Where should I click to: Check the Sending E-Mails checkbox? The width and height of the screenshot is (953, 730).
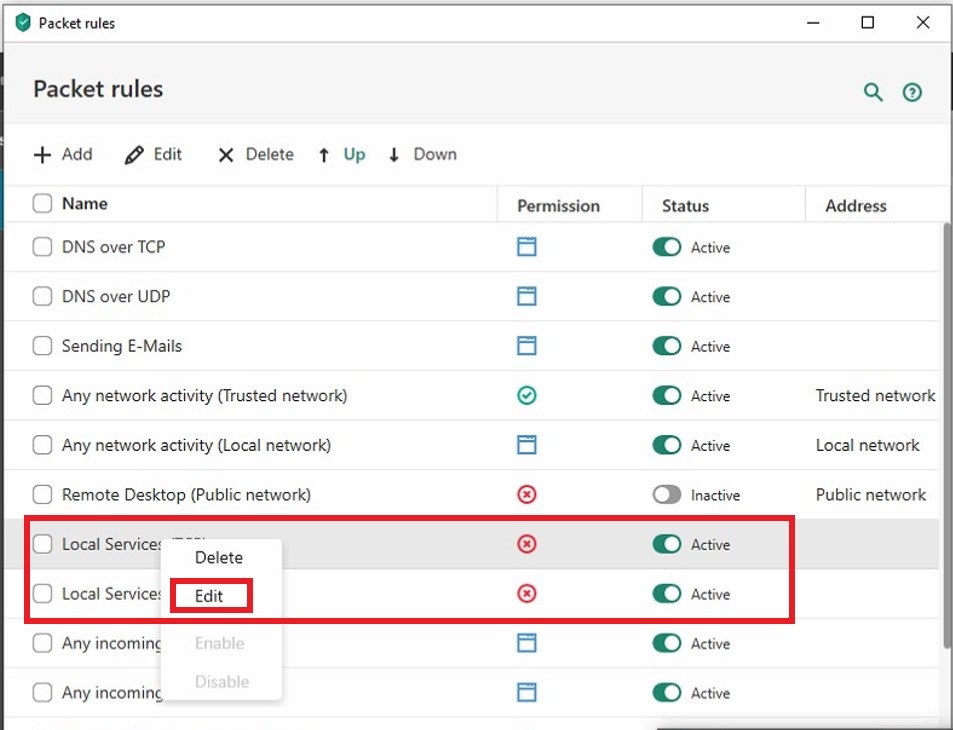coord(42,346)
